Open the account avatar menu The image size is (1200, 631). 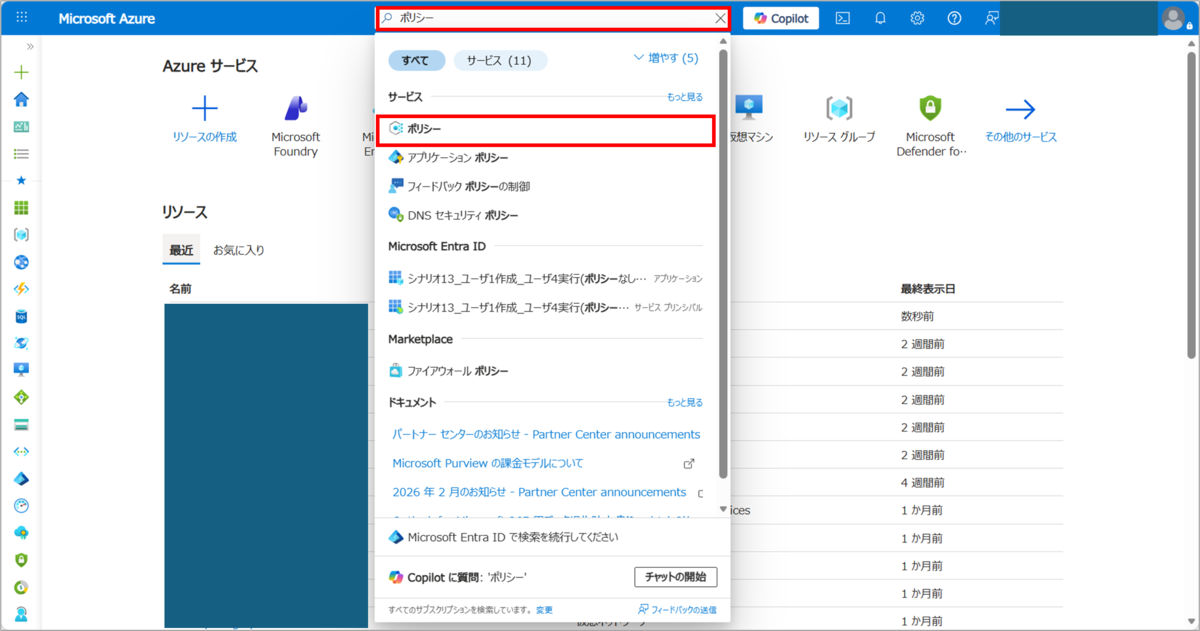tap(1173, 19)
